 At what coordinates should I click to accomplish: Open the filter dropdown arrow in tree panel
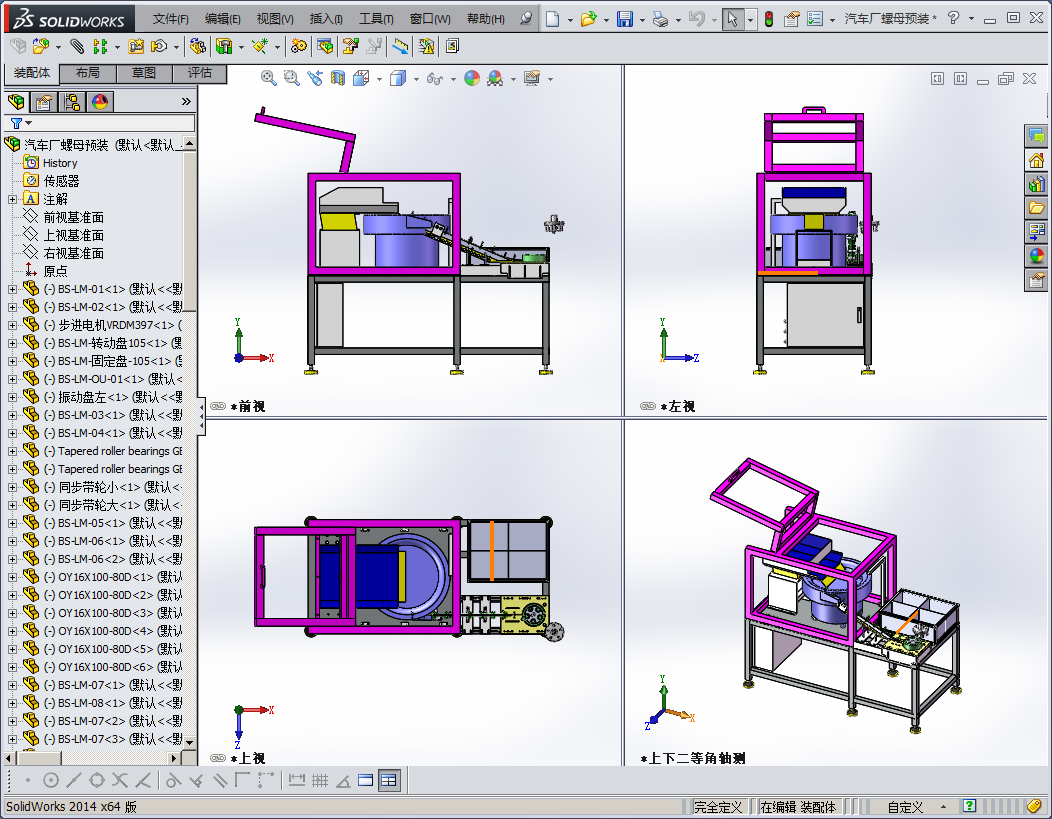(x=28, y=123)
